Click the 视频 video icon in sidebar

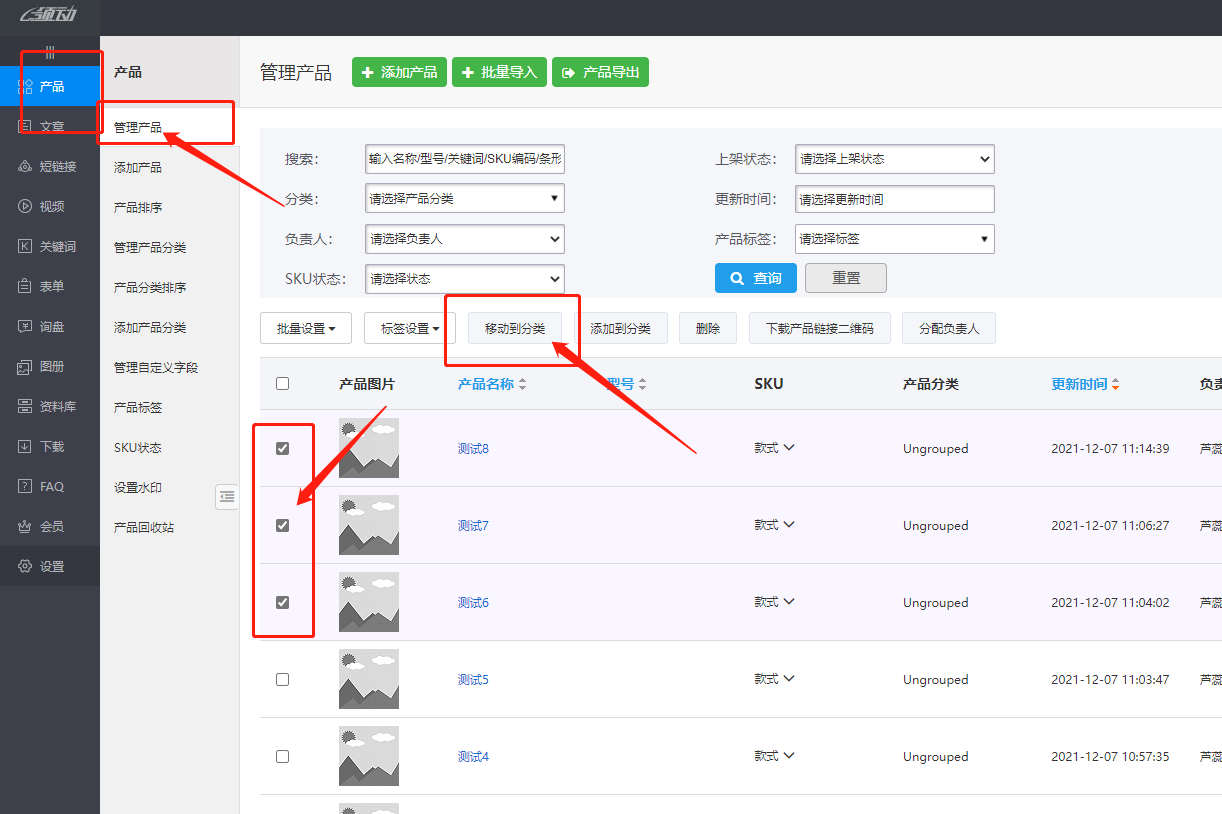tap(25, 206)
